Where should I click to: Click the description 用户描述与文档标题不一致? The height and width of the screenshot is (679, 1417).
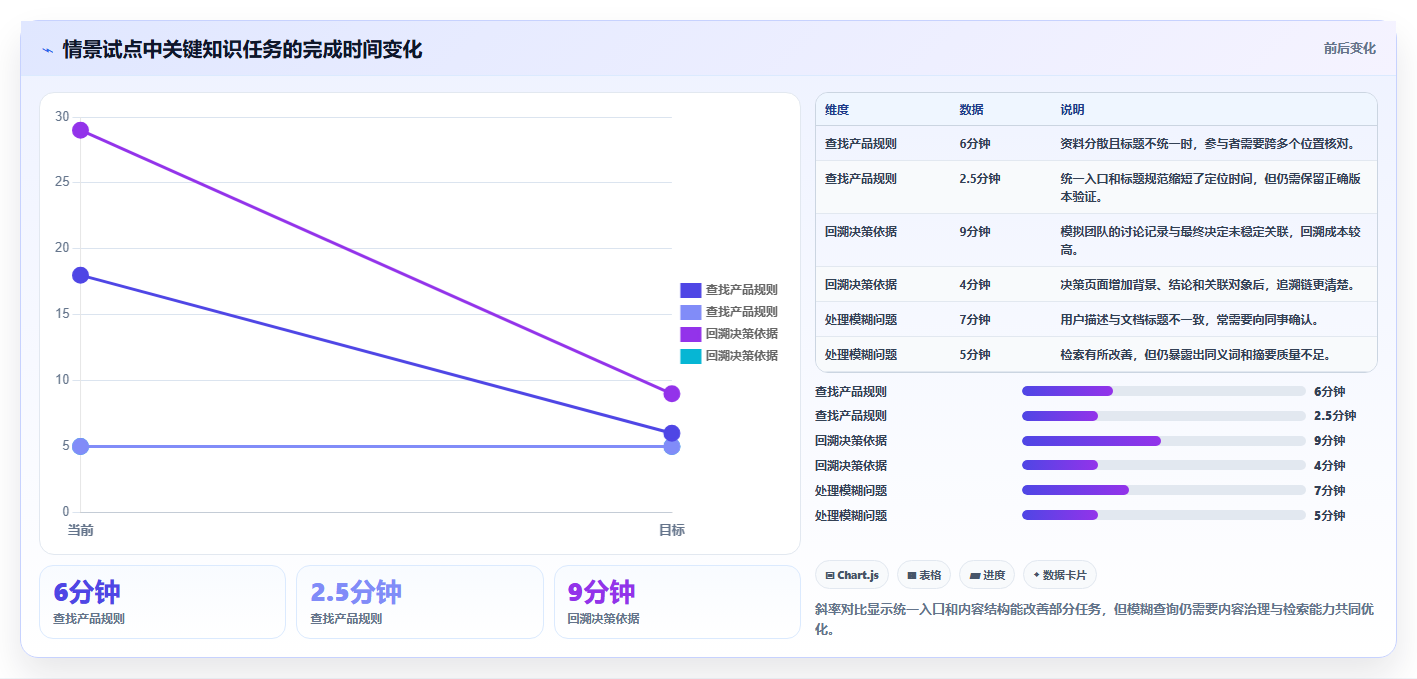[1190, 319]
